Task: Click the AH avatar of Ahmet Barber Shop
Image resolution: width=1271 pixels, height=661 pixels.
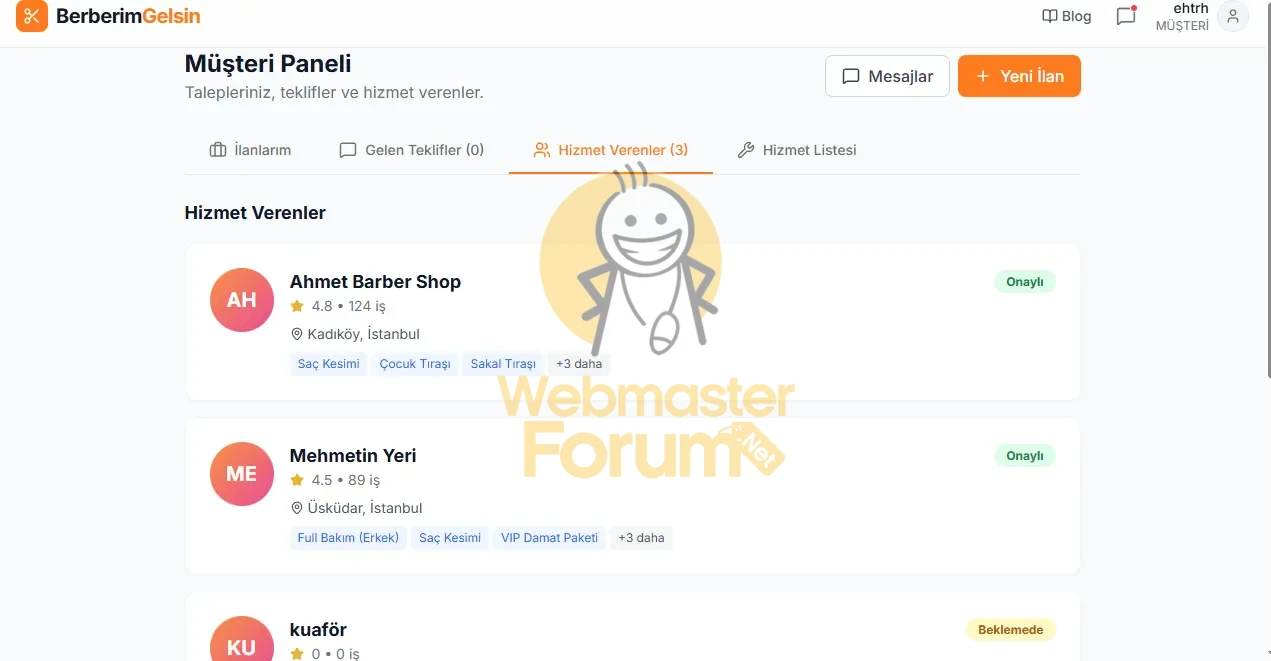Action: tap(241, 299)
